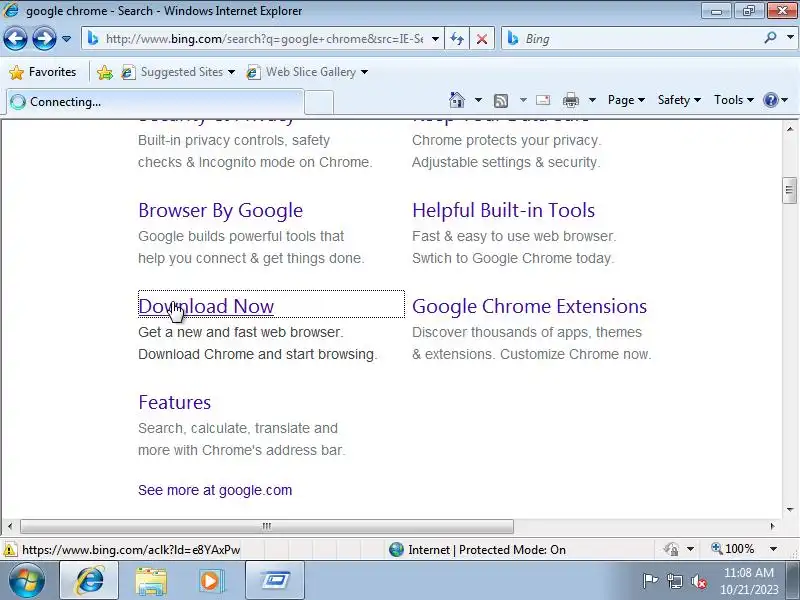The height and width of the screenshot is (600, 800).
Task: Select the Connecting... tab
Action: pos(155,102)
